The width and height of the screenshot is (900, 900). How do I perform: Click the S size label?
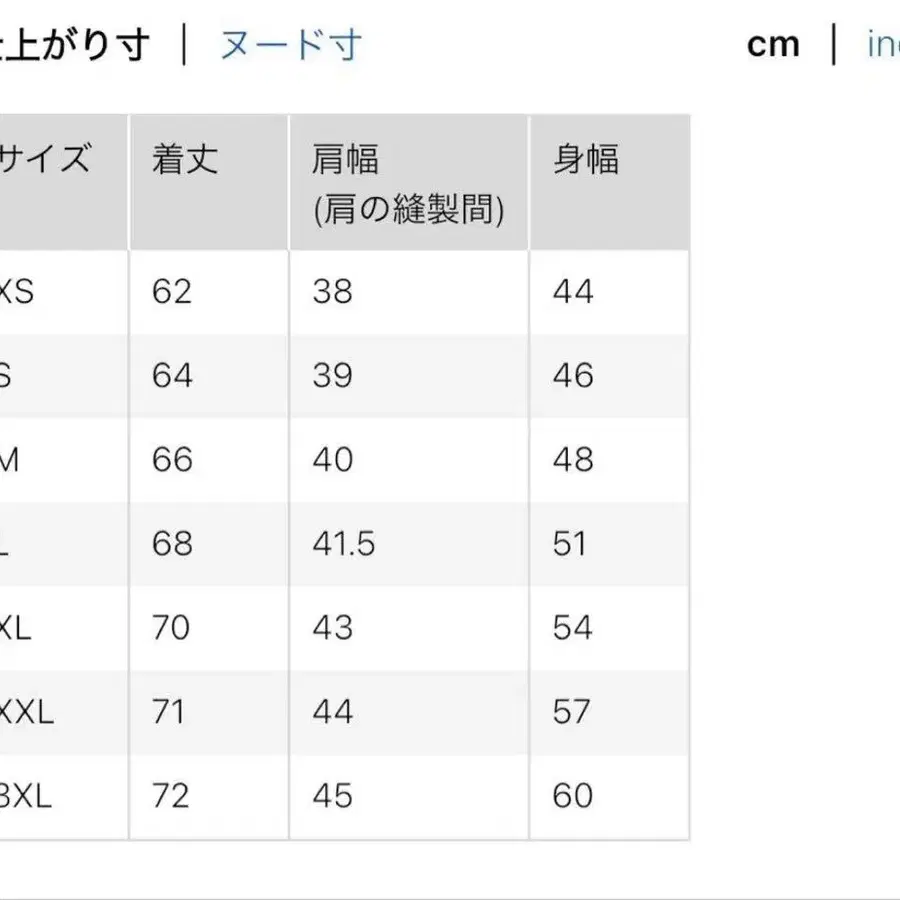pyautogui.click(x=12, y=376)
